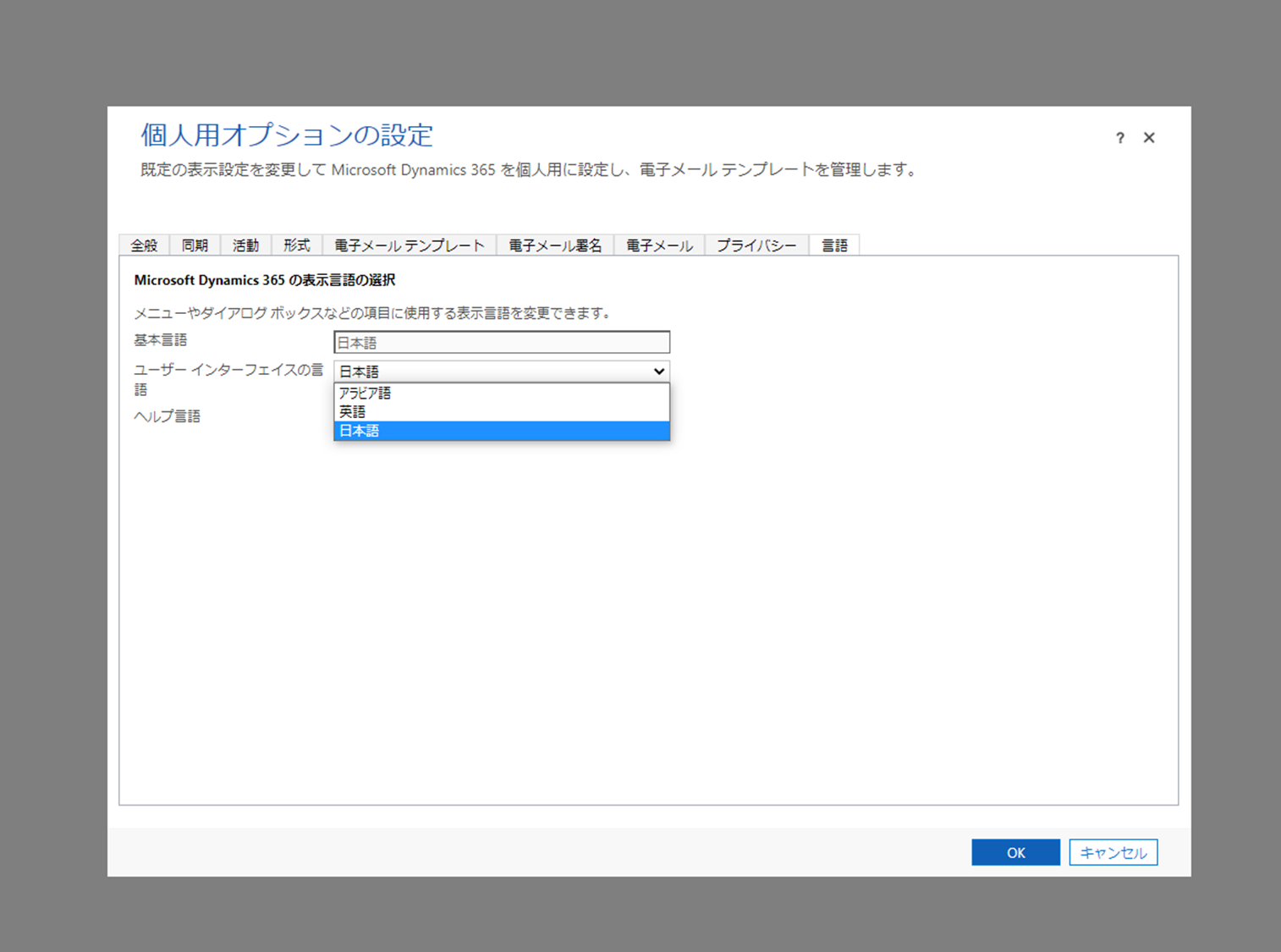Switch to the 同期 tab
The height and width of the screenshot is (952, 1281).
click(195, 245)
